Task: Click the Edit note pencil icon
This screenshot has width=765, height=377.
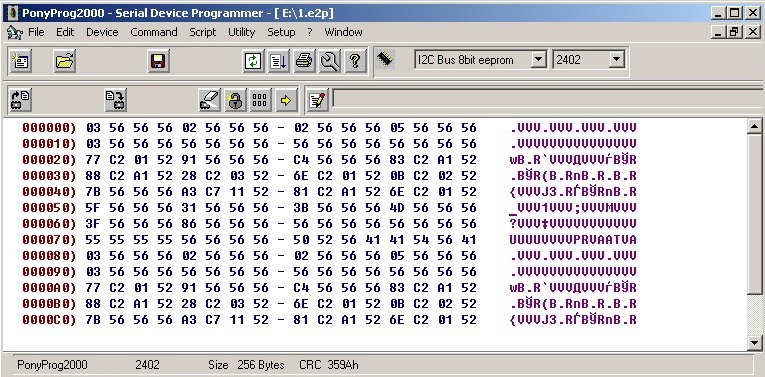Action: [317, 100]
